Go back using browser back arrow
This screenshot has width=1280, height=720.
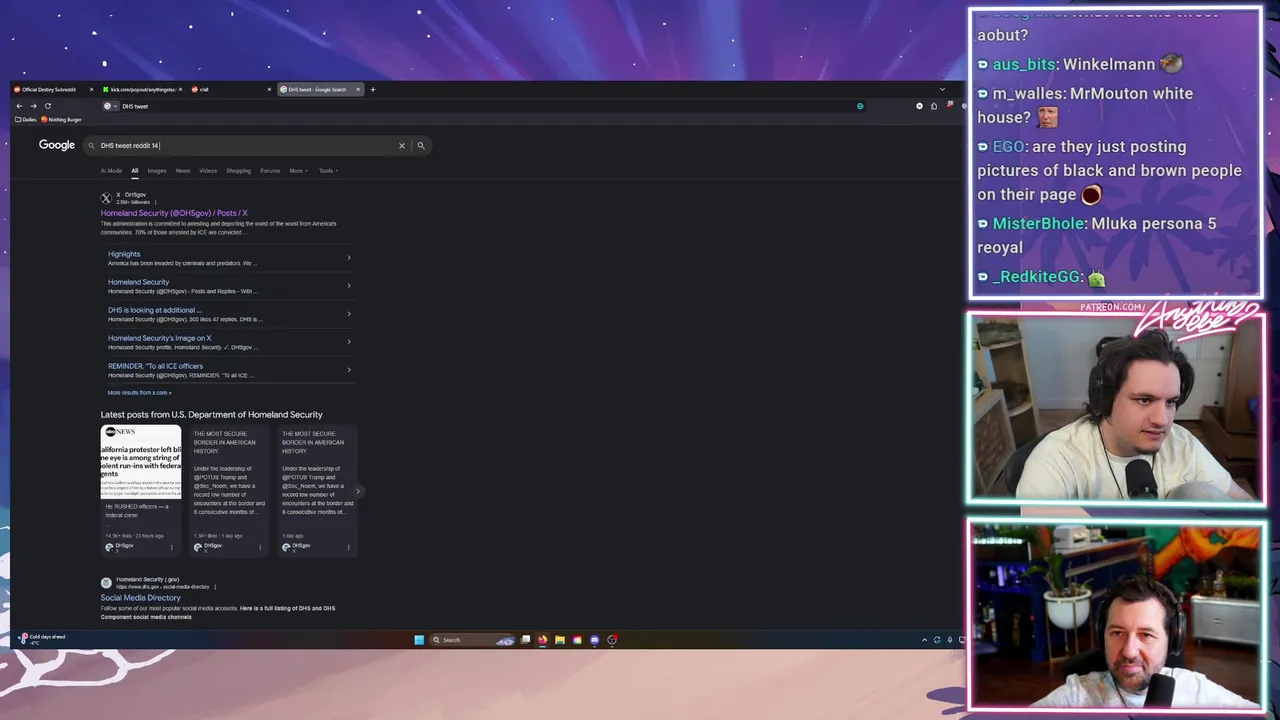19,106
